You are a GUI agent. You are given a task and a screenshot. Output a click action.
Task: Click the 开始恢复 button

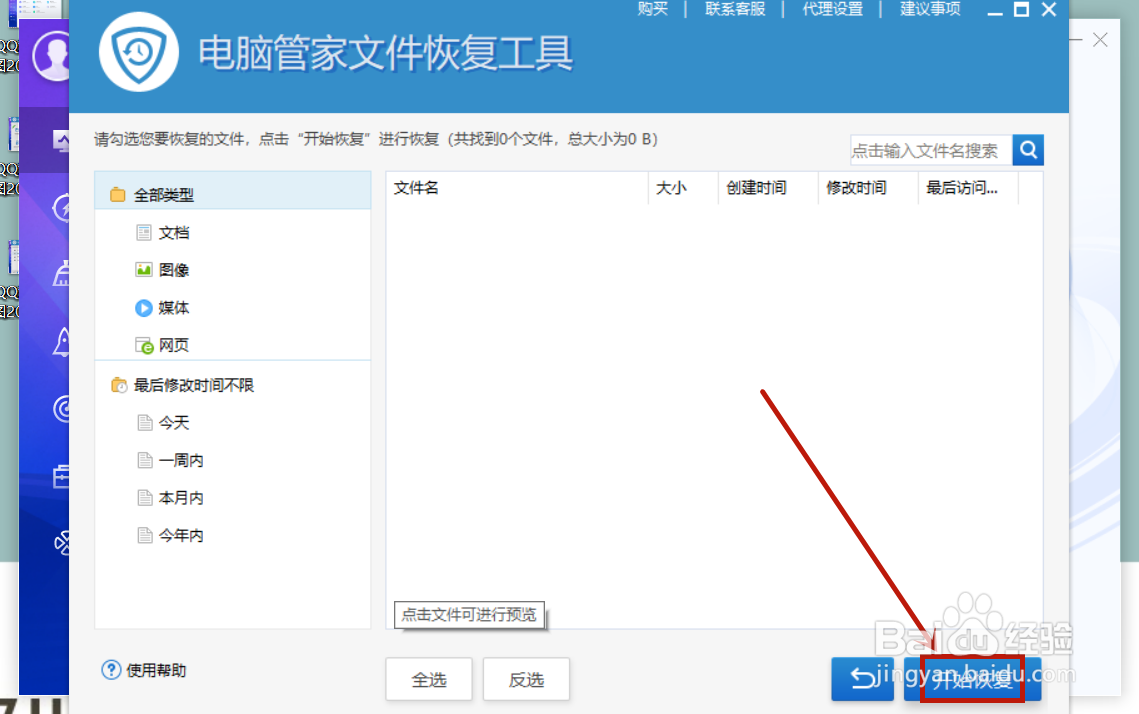click(973, 680)
